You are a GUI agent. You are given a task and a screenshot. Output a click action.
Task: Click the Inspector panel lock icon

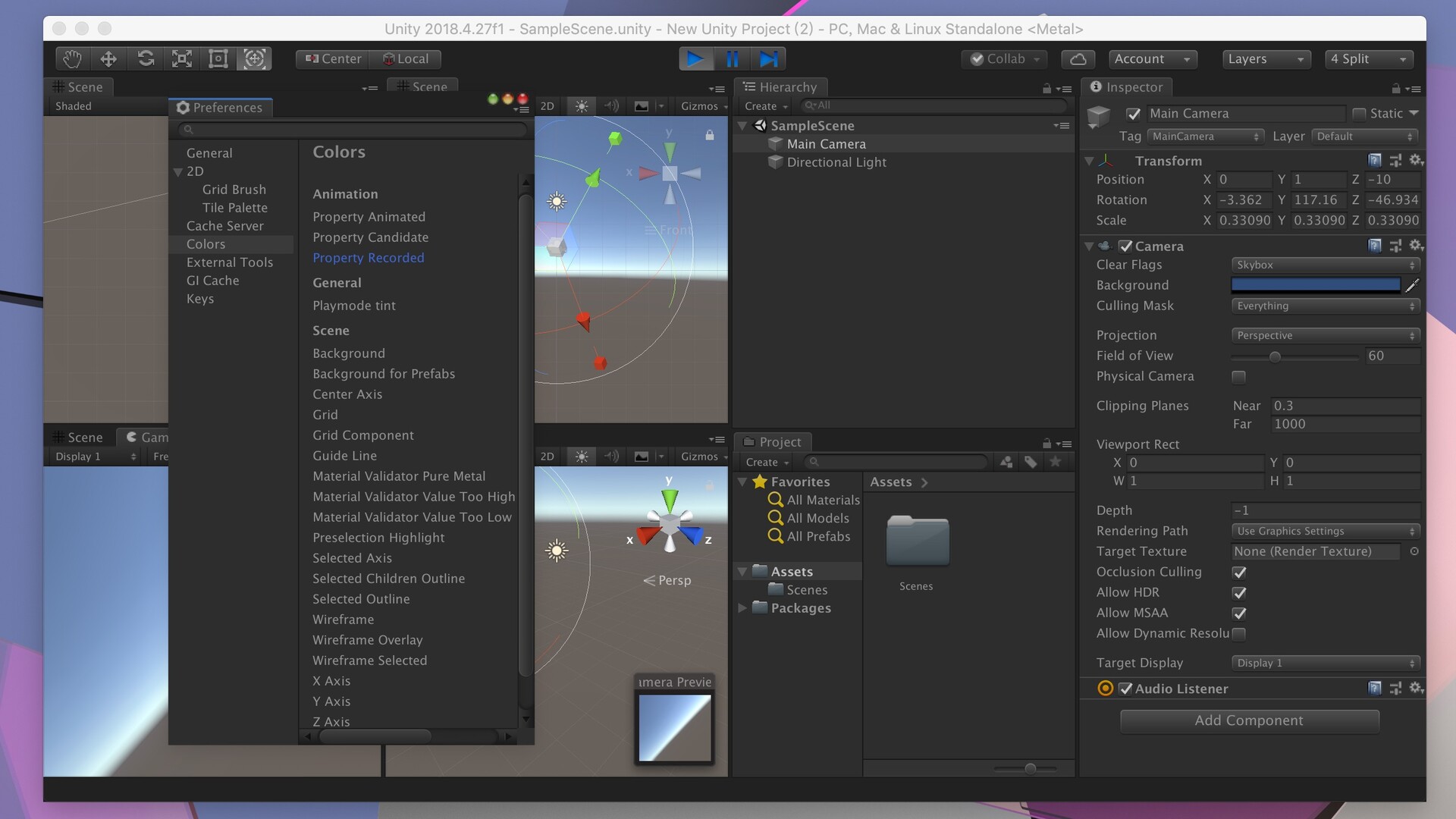(1395, 89)
